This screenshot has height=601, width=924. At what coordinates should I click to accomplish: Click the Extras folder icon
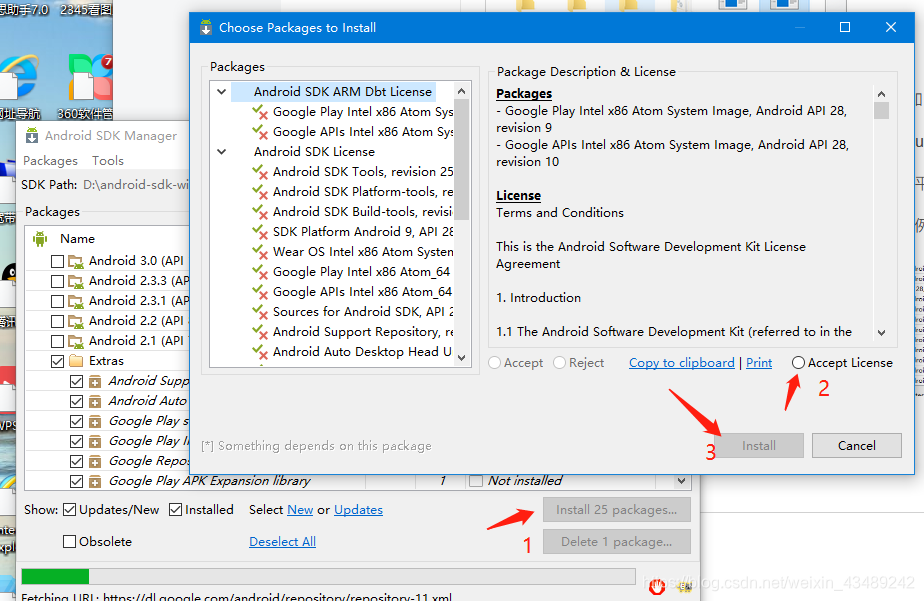click(x=76, y=361)
